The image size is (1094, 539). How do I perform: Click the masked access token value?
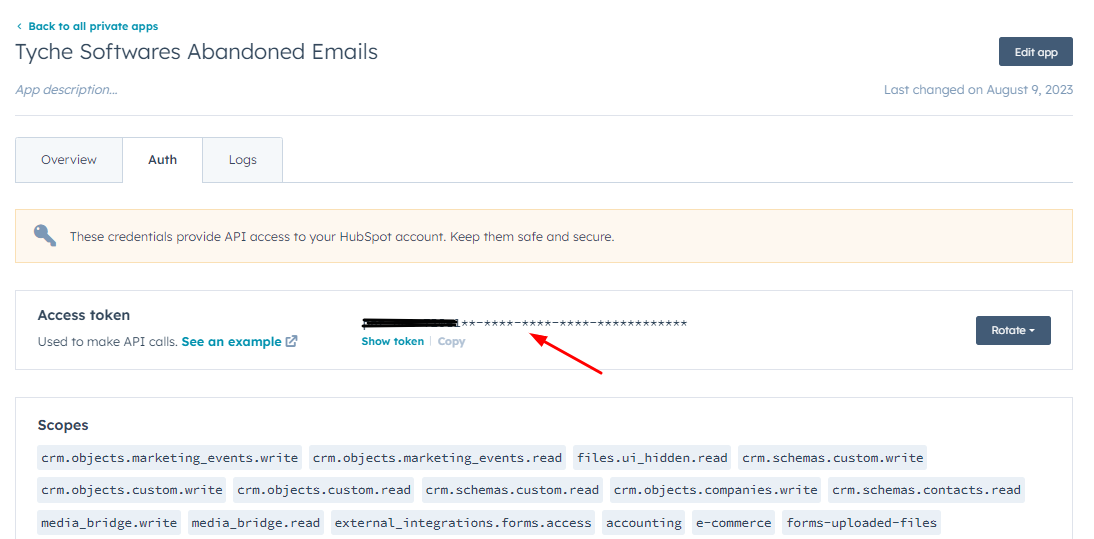click(x=525, y=324)
